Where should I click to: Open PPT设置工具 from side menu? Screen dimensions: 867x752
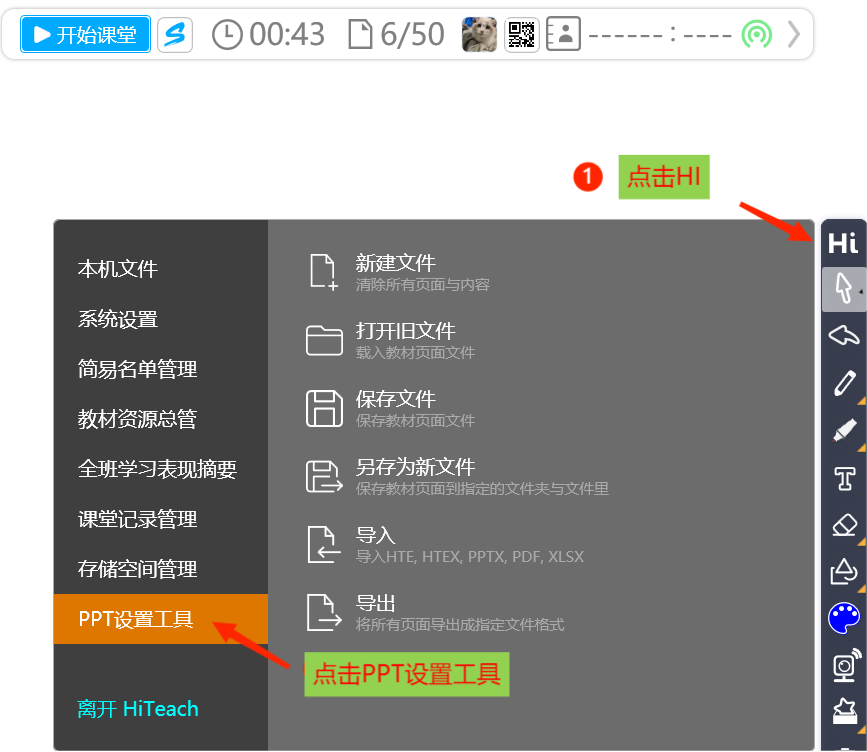tap(136, 619)
